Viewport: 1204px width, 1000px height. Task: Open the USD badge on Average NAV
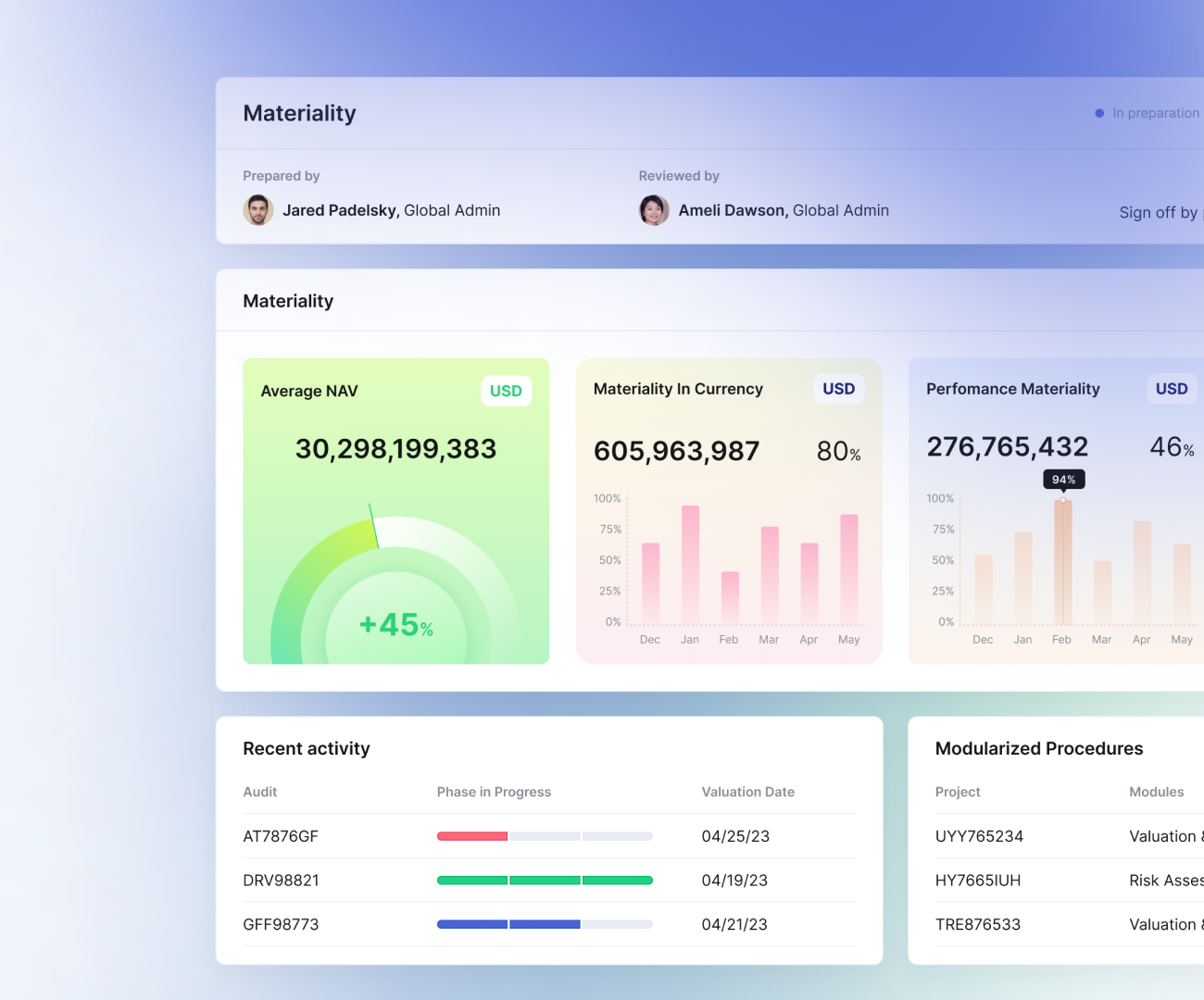click(x=506, y=391)
